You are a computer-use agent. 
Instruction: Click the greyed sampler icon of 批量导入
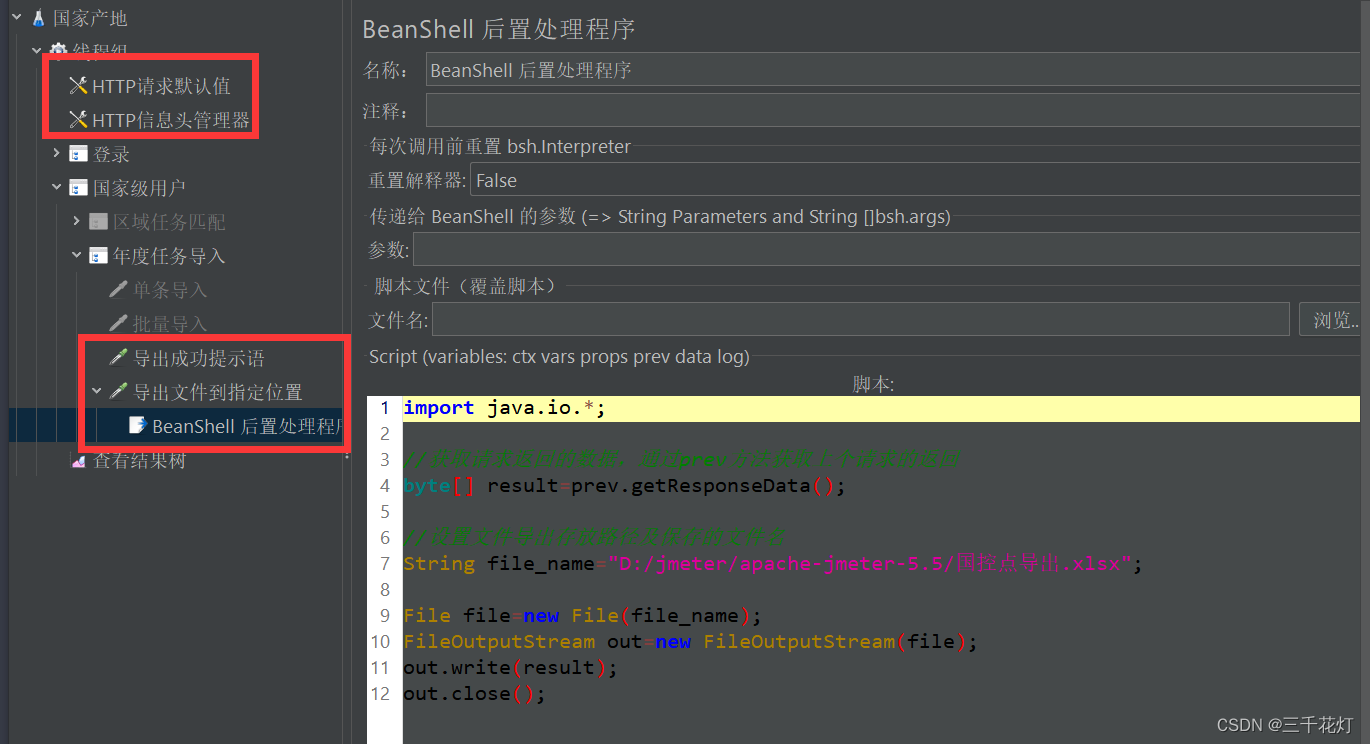click(118, 324)
